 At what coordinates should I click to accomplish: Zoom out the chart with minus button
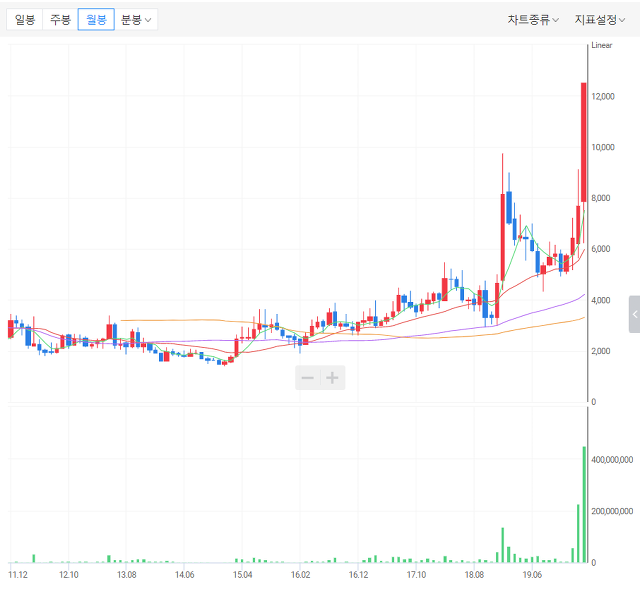308,378
